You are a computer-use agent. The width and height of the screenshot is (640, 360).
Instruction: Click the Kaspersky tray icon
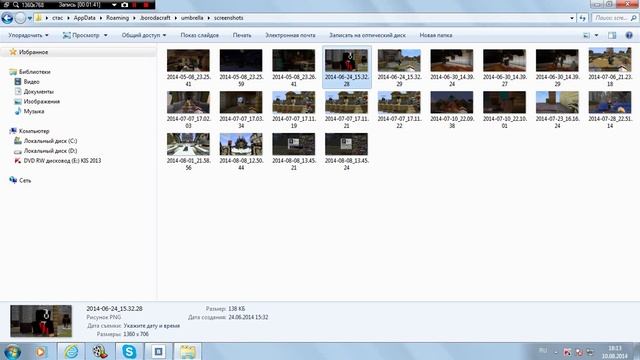(567, 352)
